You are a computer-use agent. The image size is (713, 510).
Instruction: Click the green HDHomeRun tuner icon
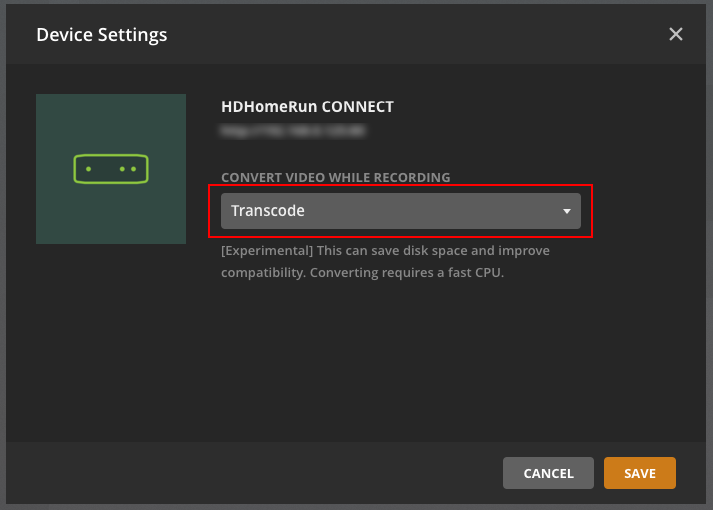coord(111,169)
